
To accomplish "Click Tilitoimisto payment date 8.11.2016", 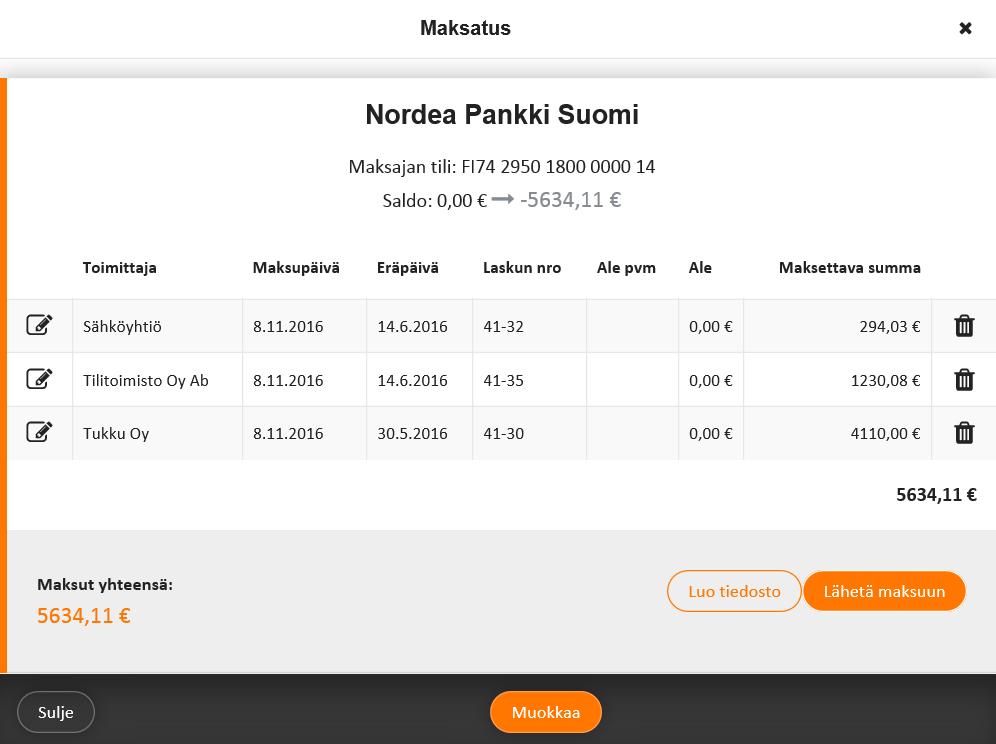I will 288,381.
